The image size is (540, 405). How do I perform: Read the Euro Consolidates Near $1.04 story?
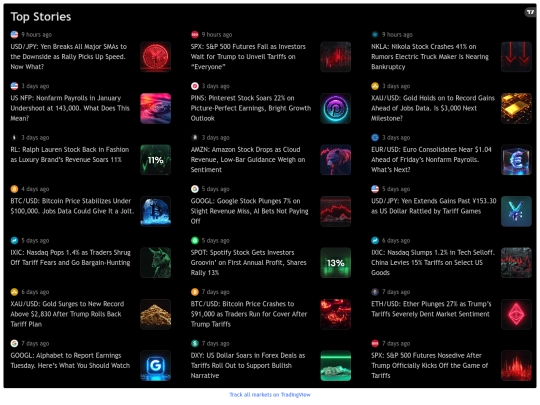(431, 159)
